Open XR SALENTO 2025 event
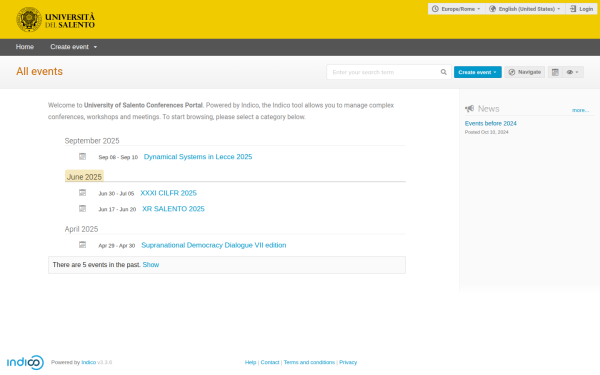The image size is (600, 375). [173, 209]
